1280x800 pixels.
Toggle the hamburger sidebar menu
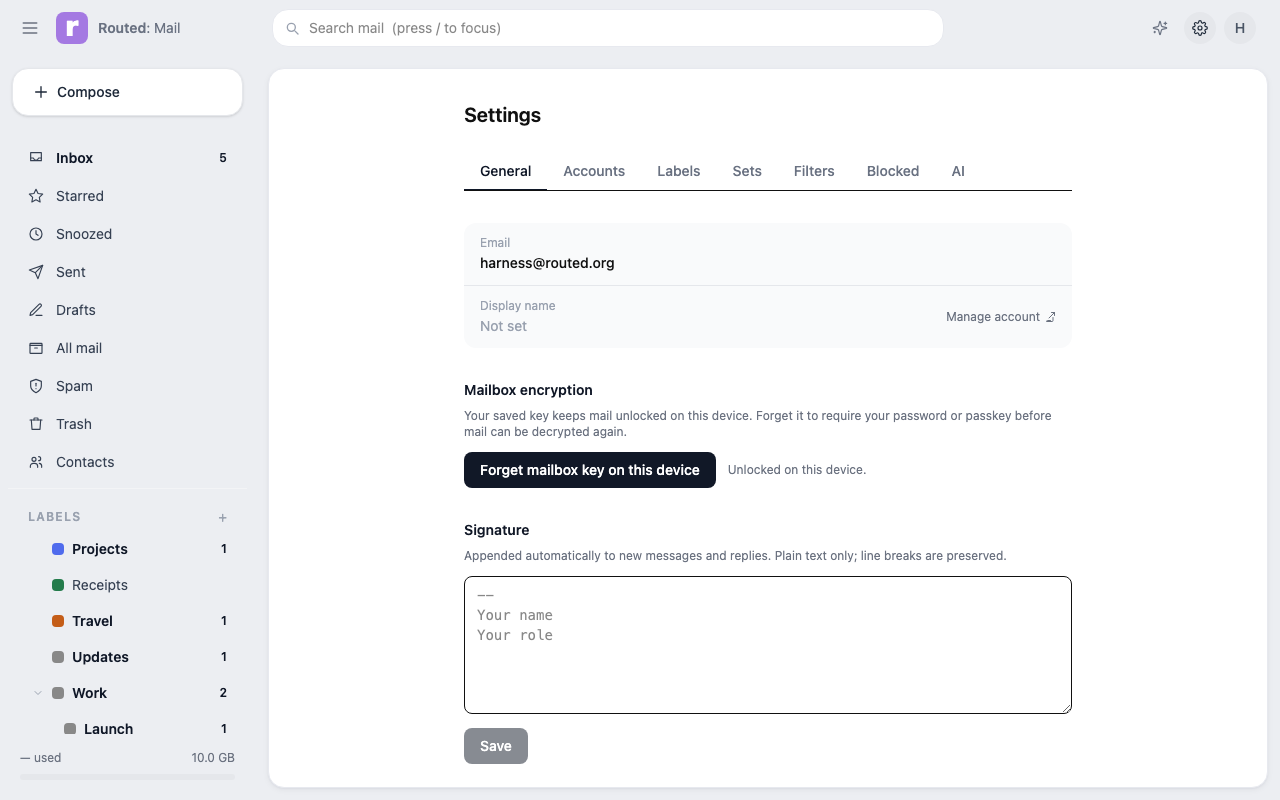click(x=30, y=28)
